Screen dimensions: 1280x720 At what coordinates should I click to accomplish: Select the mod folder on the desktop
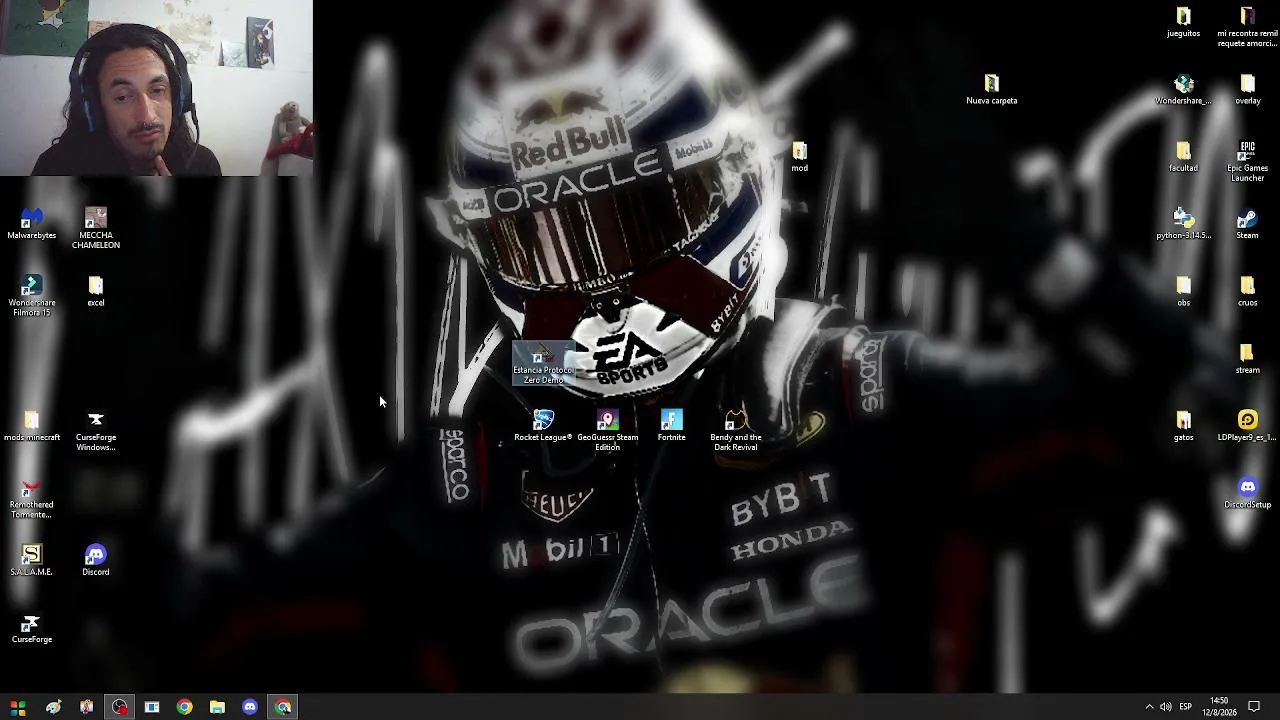800,156
